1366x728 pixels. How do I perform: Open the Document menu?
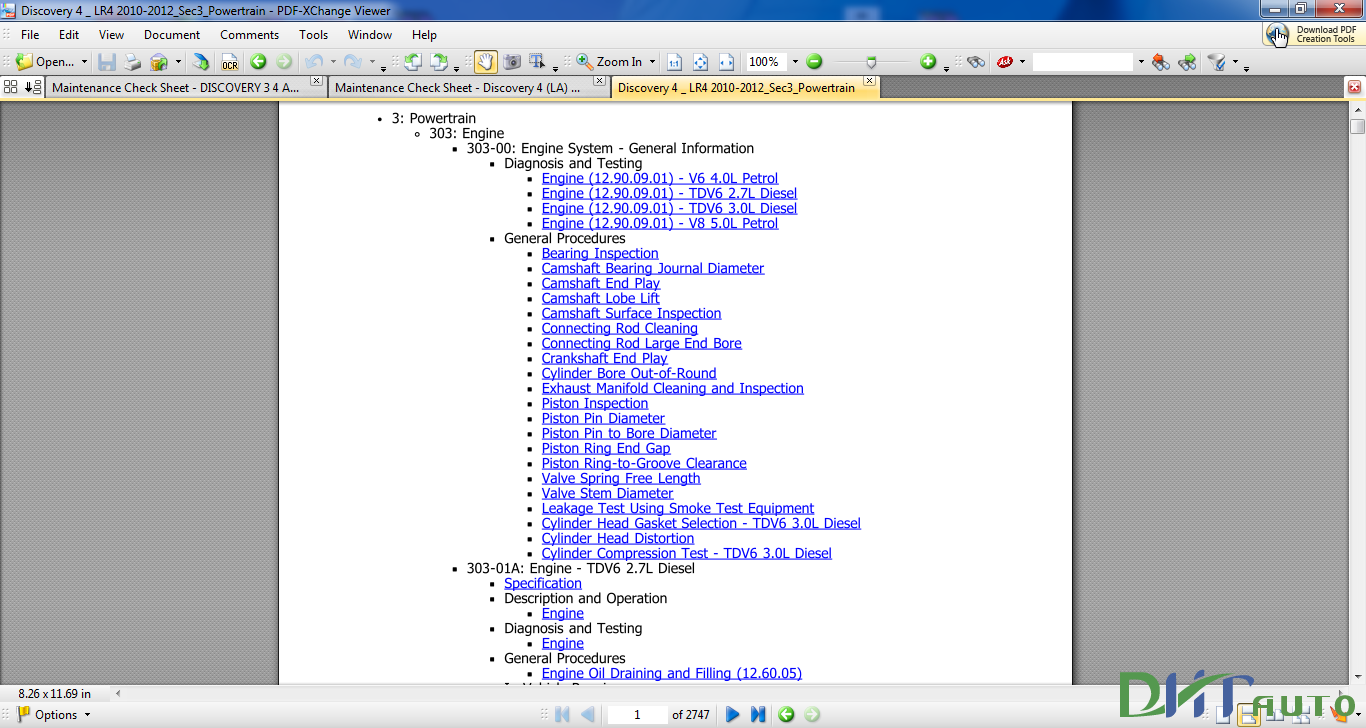[x=172, y=34]
